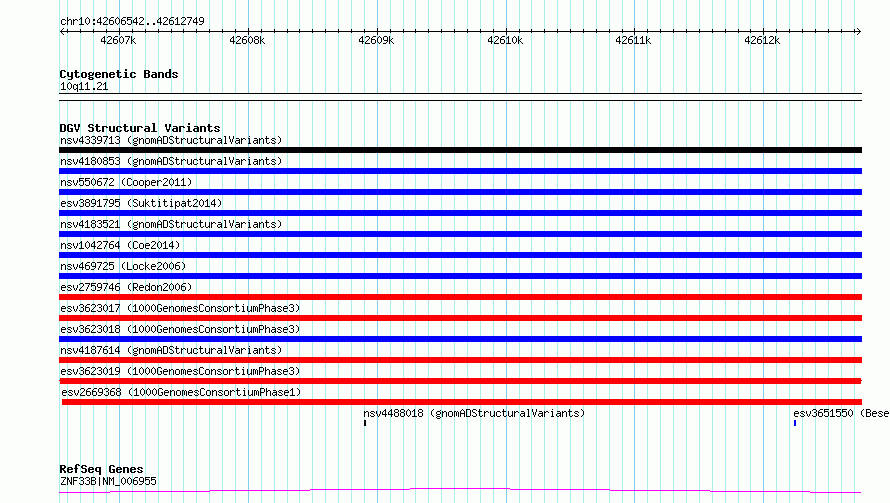
Task: Click blue bar for nsv469725 Locke2006
Action: click(460, 276)
